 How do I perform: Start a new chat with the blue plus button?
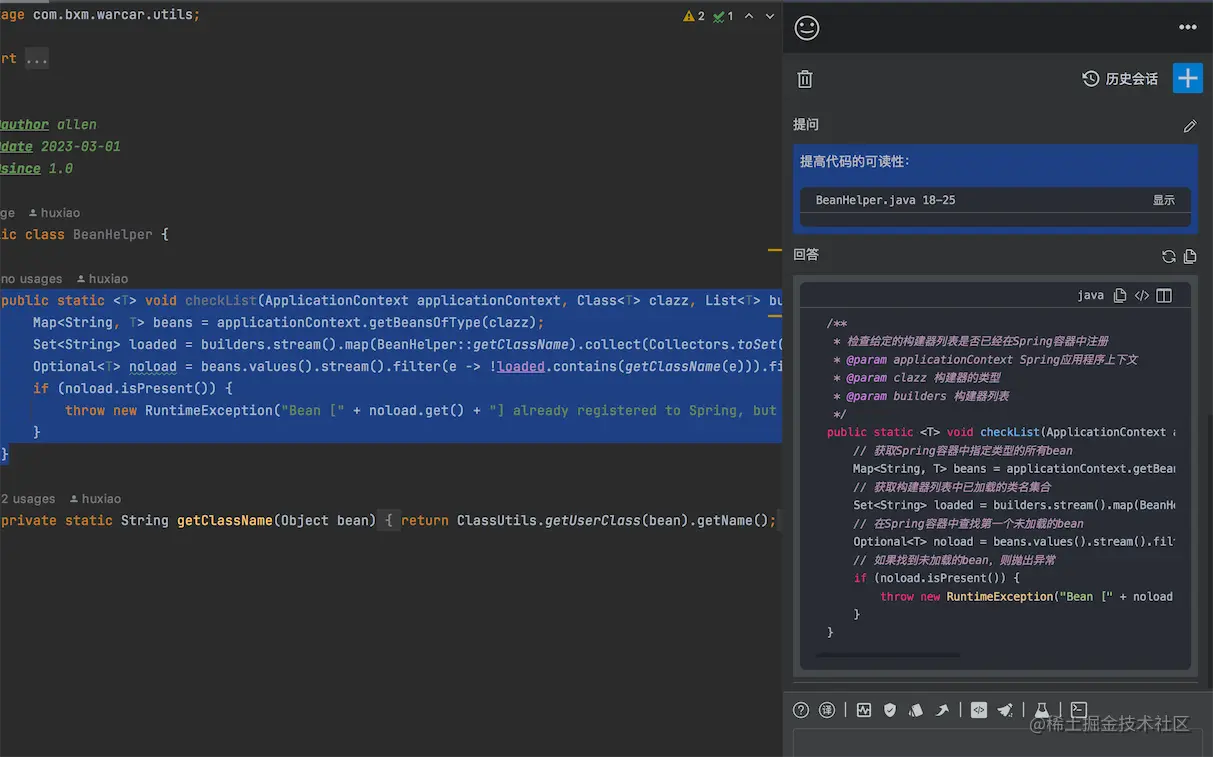pyautogui.click(x=1188, y=78)
